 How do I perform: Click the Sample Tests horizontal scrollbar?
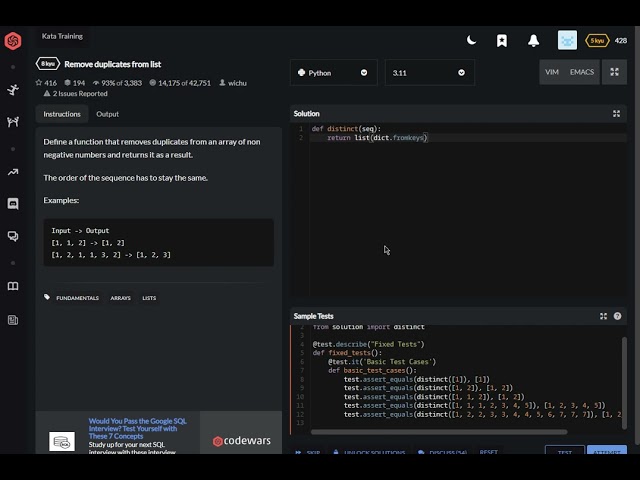[439, 431]
